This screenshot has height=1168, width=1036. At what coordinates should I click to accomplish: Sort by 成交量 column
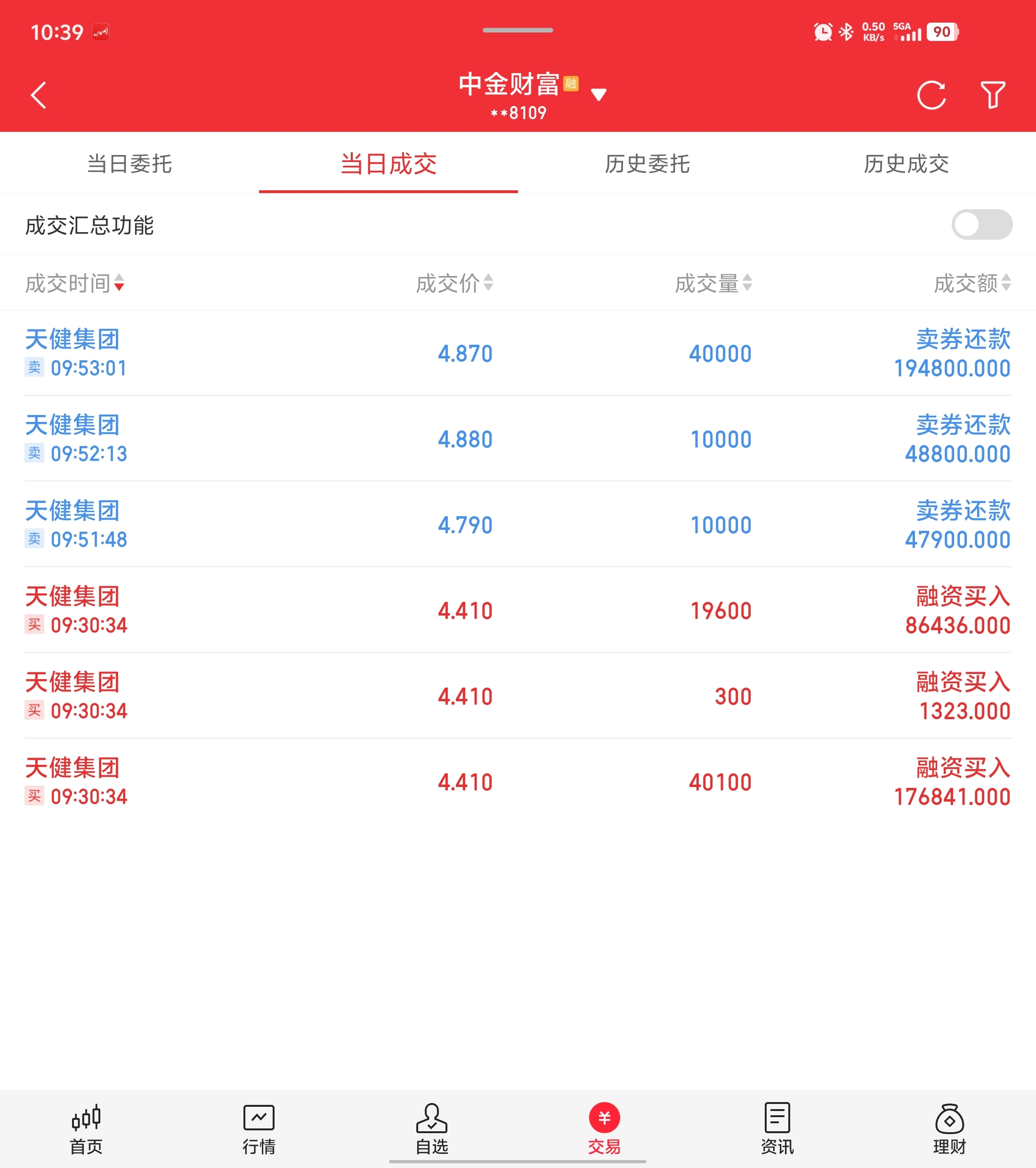click(x=713, y=283)
